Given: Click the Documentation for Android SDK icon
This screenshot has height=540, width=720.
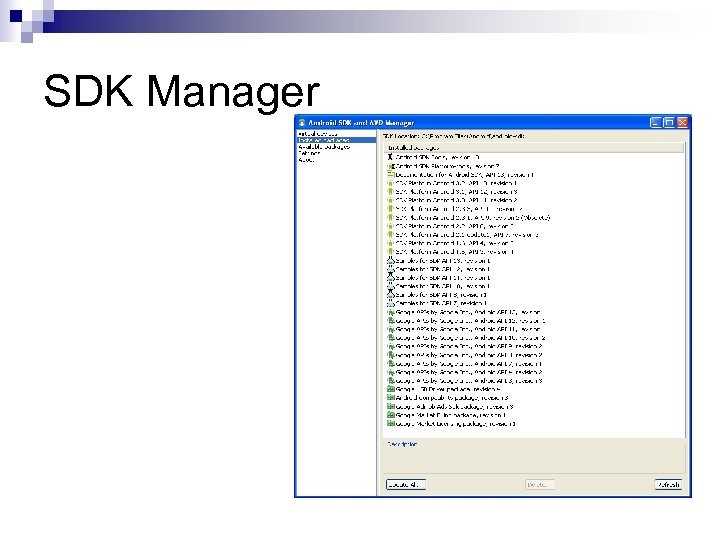Looking at the screenshot, I should click(390, 174).
